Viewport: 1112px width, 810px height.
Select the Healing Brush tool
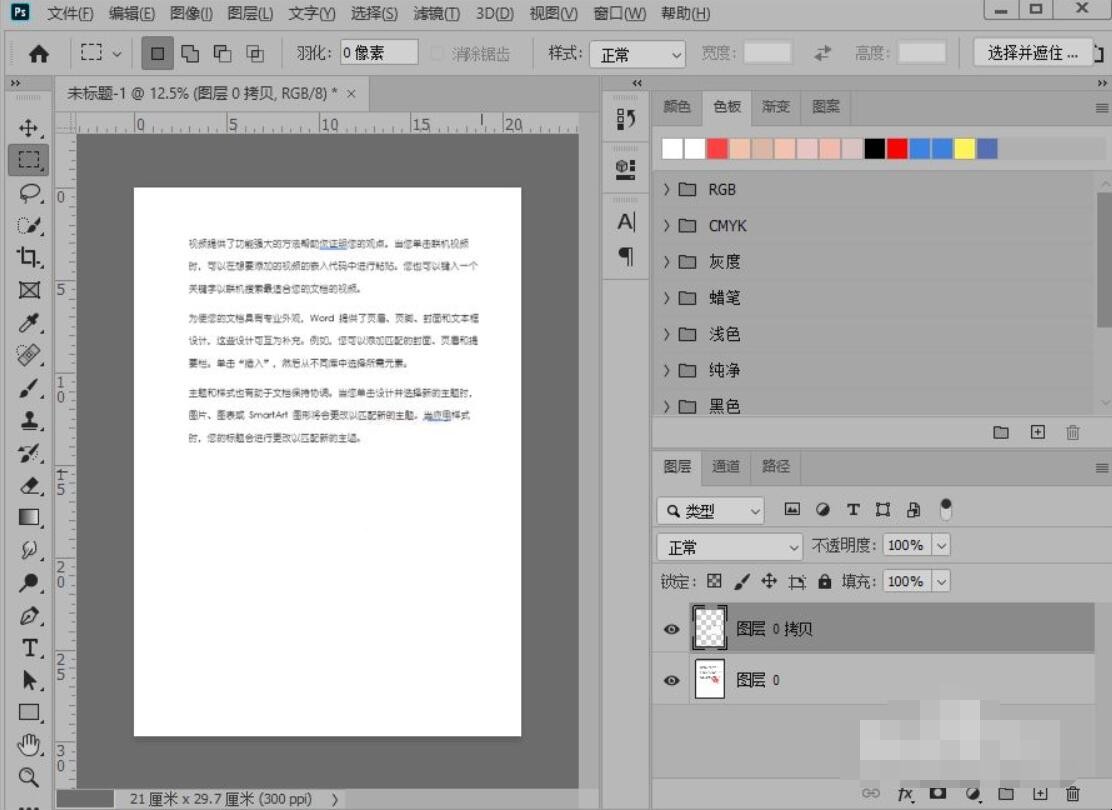point(28,355)
